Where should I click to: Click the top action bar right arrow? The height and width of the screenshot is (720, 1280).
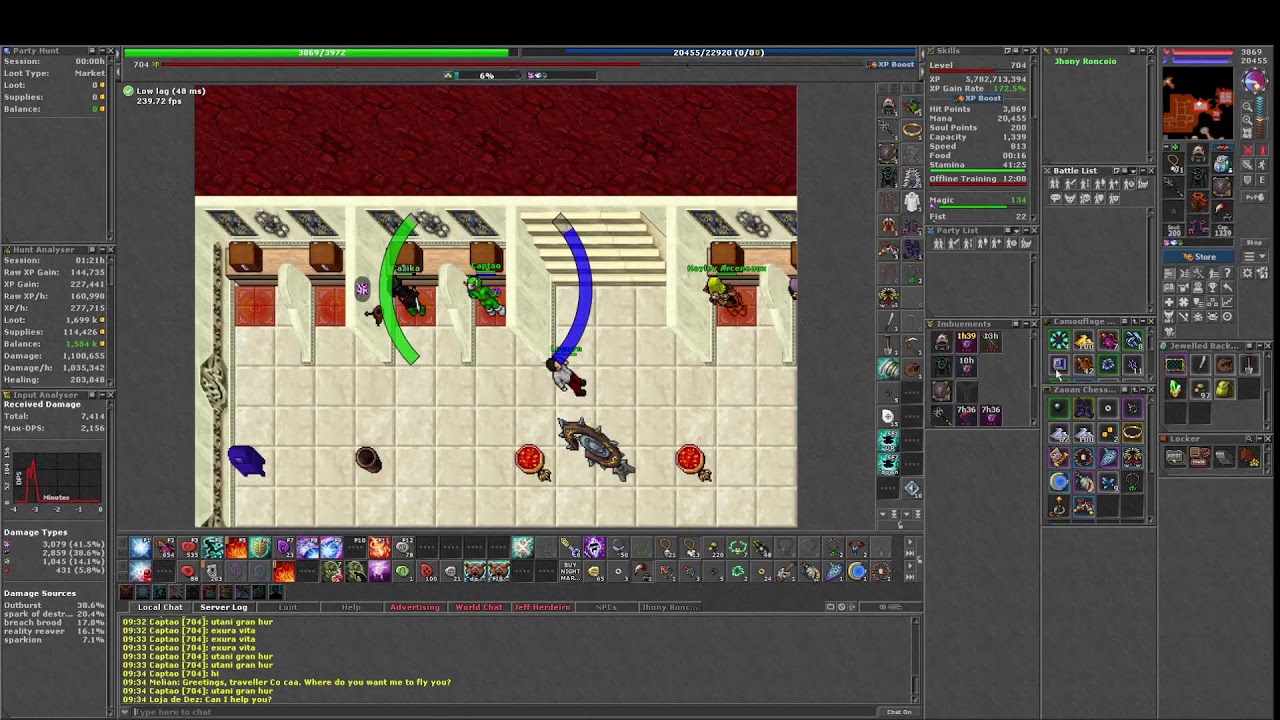pos(910,542)
